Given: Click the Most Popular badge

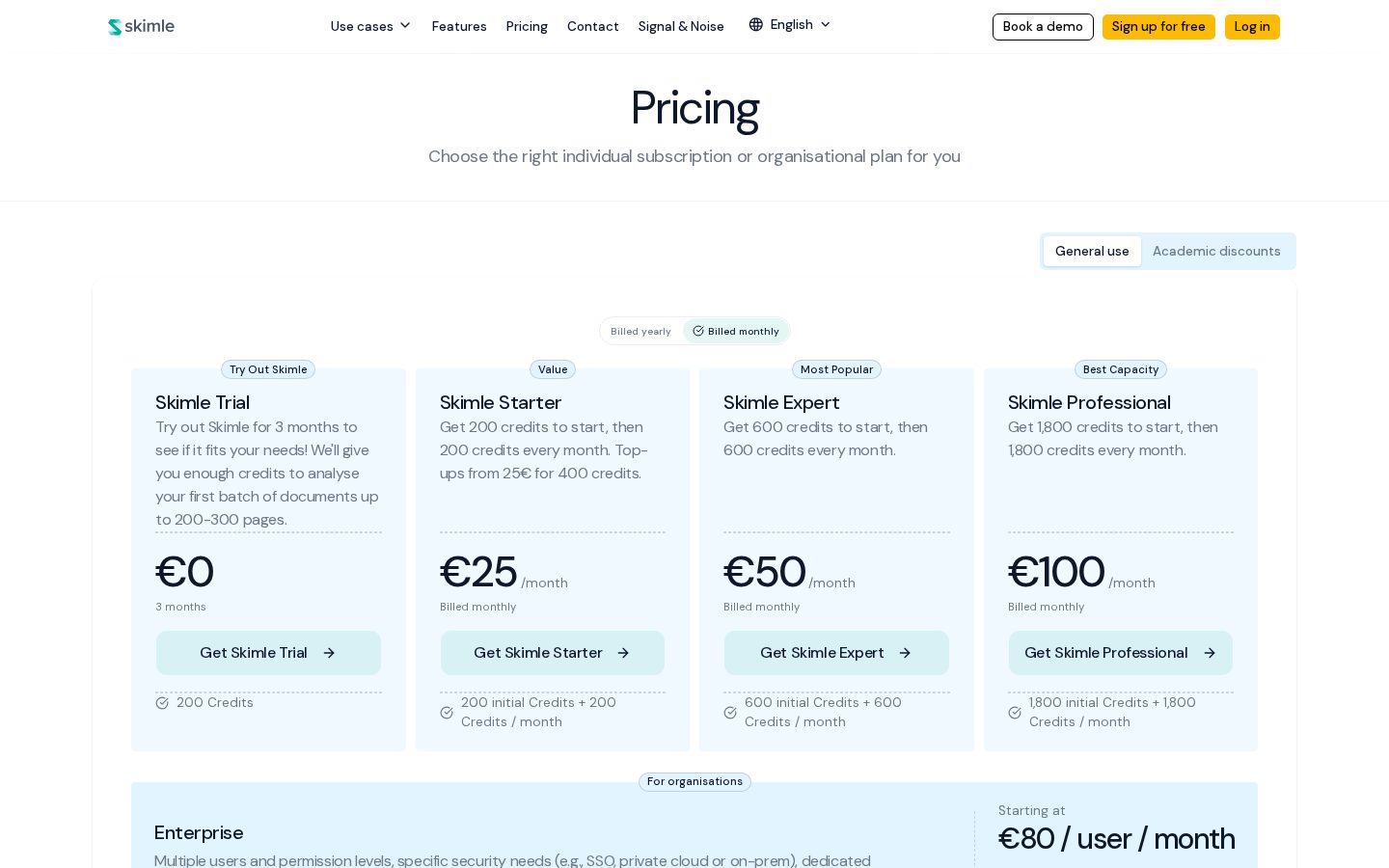Looking at the screenshot, I should (836, 369).
